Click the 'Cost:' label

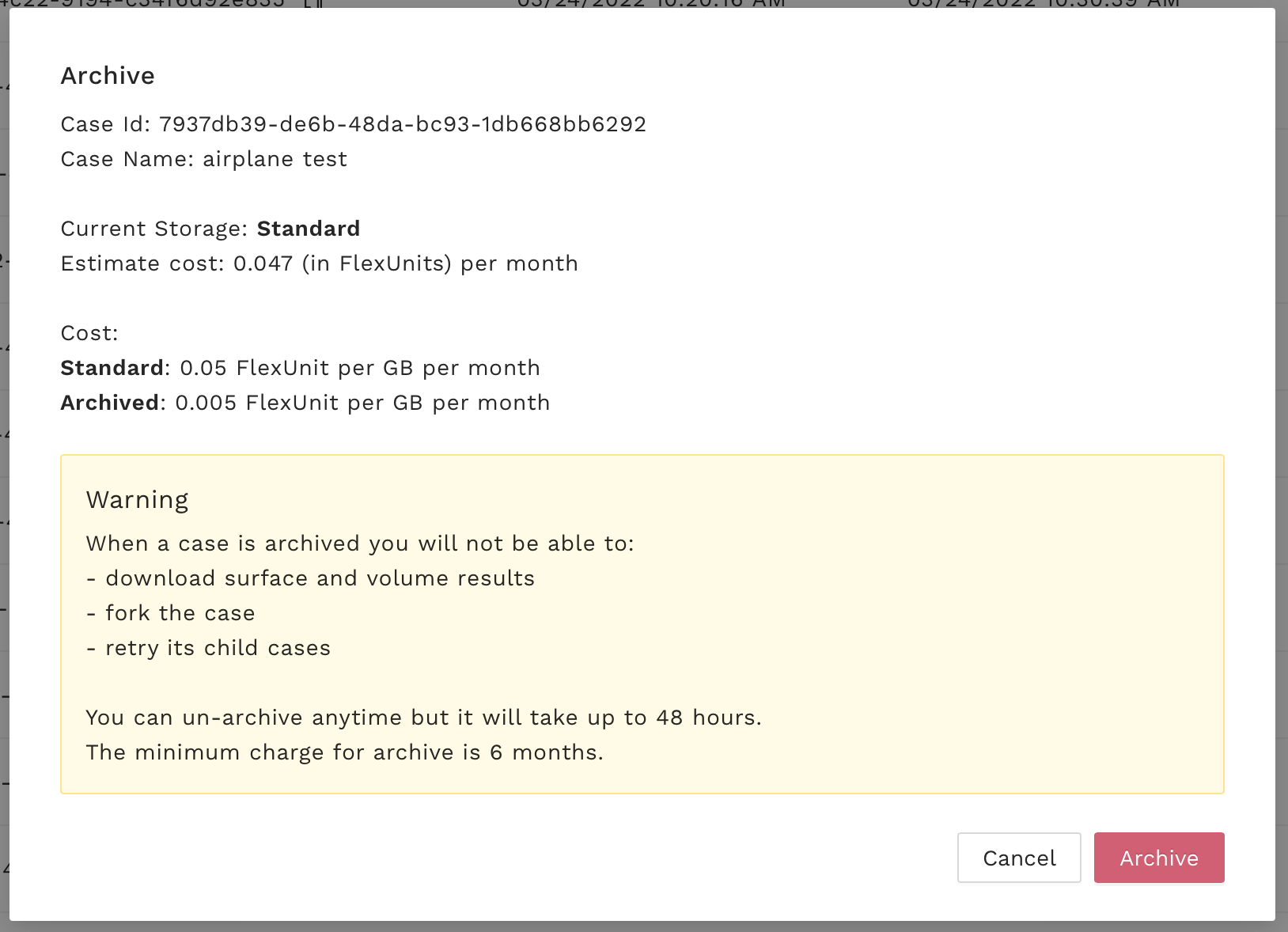[x=89, y=333]
